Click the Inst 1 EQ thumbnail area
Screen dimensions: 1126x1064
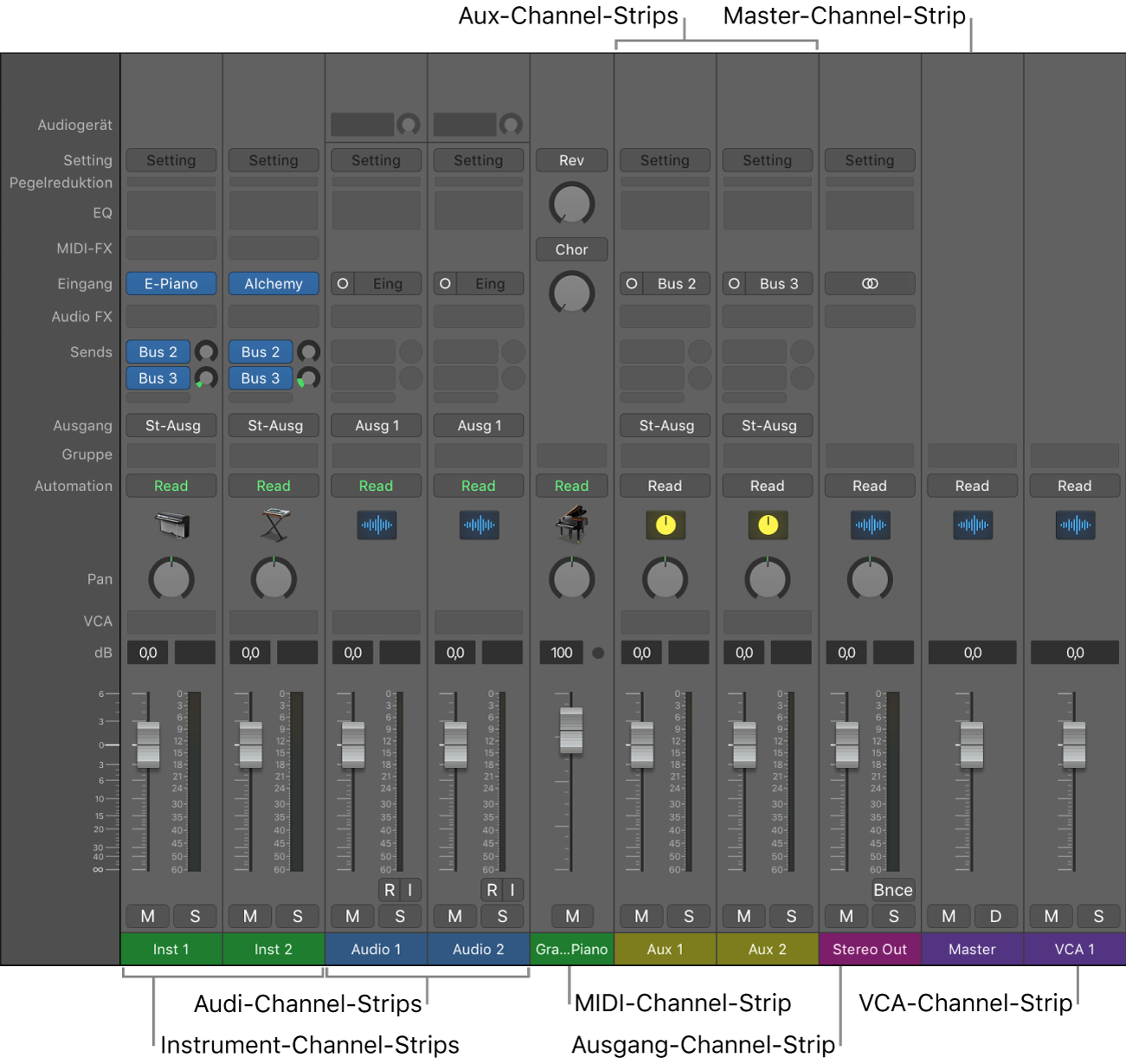171,210
